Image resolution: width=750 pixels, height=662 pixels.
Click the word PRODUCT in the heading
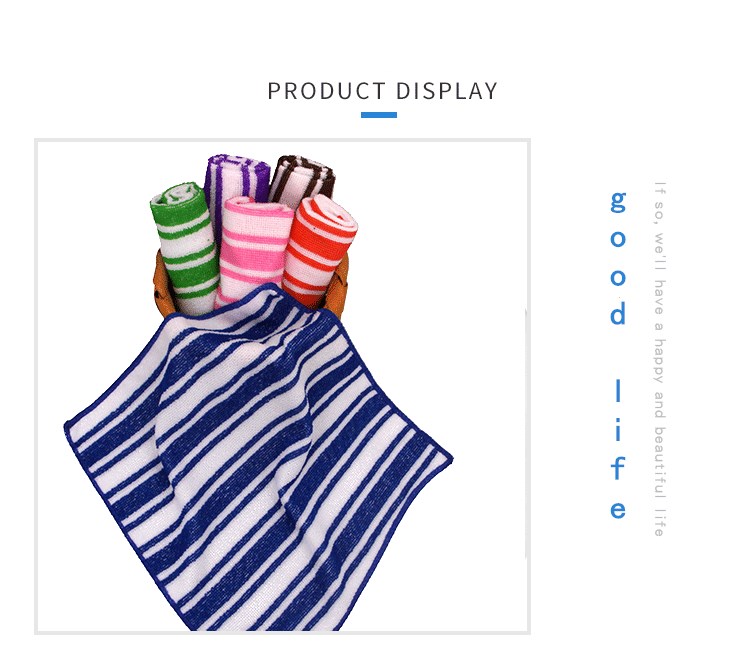pyautogui.click(x=326, y=91)
